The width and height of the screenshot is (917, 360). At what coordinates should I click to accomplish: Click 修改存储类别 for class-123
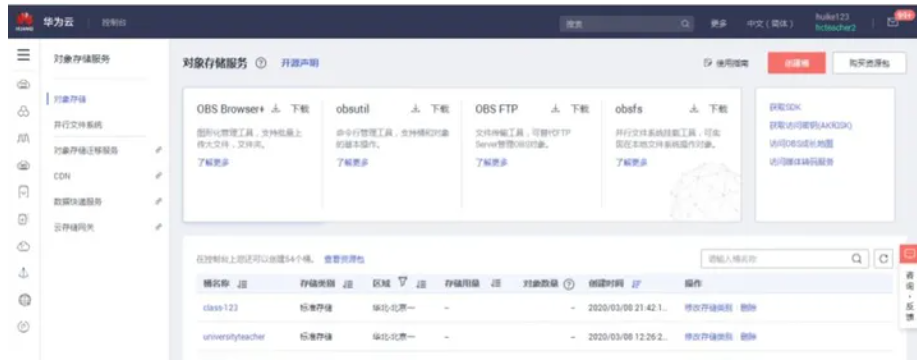click(708, 307)
